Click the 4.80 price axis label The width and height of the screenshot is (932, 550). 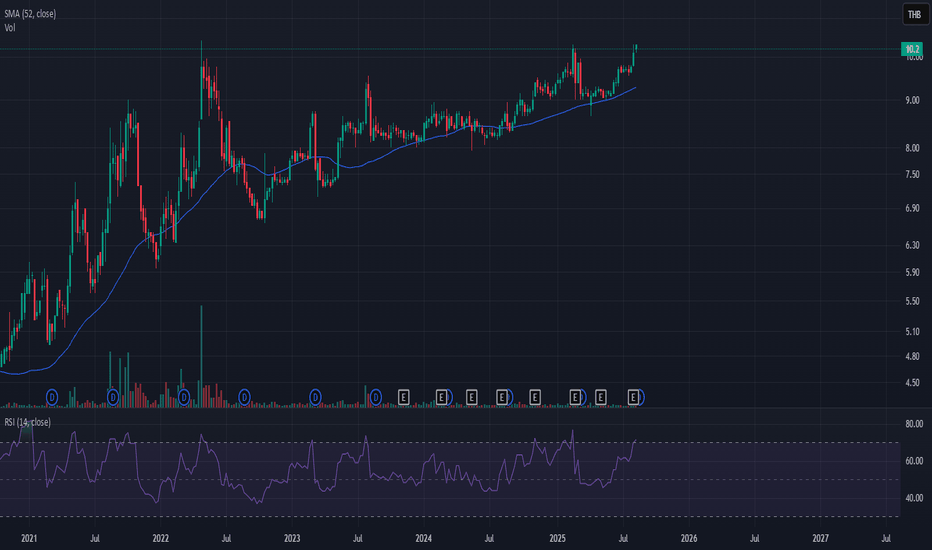click(x=912, y=357)
